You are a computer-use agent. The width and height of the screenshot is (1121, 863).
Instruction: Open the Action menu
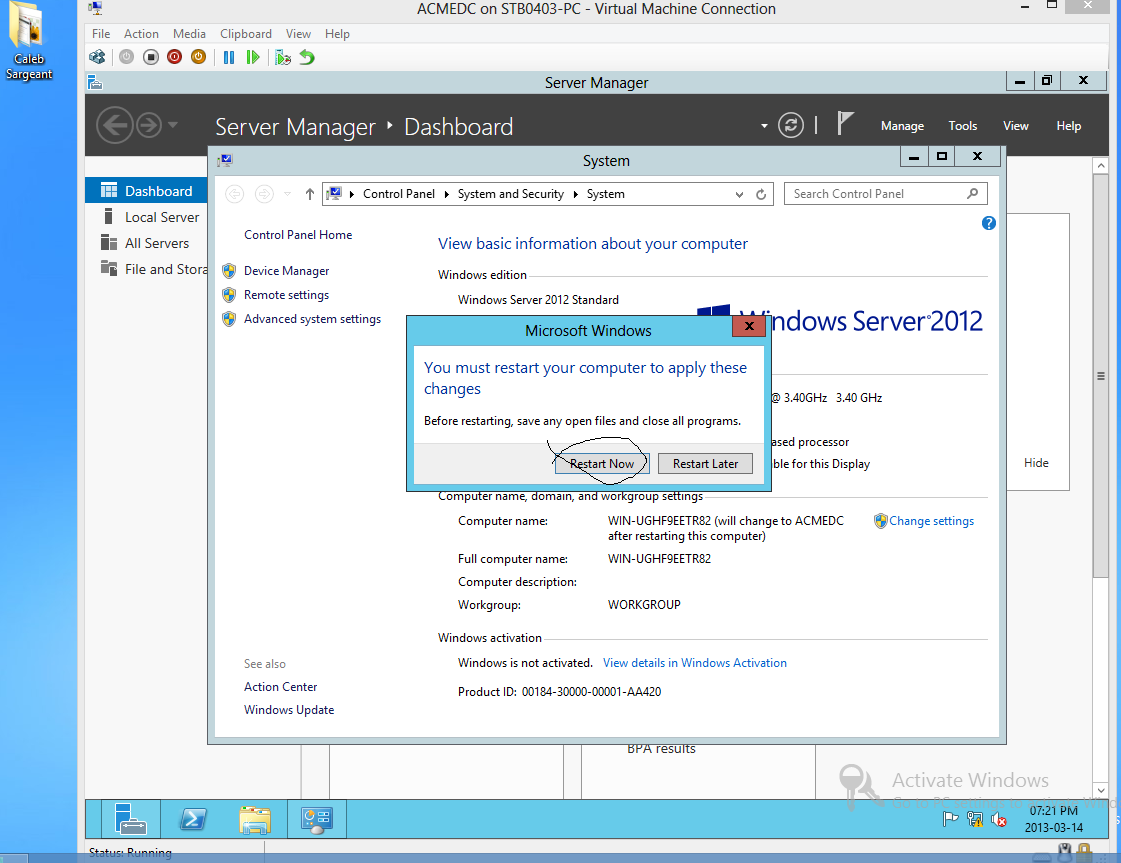(x=142, y=34)
